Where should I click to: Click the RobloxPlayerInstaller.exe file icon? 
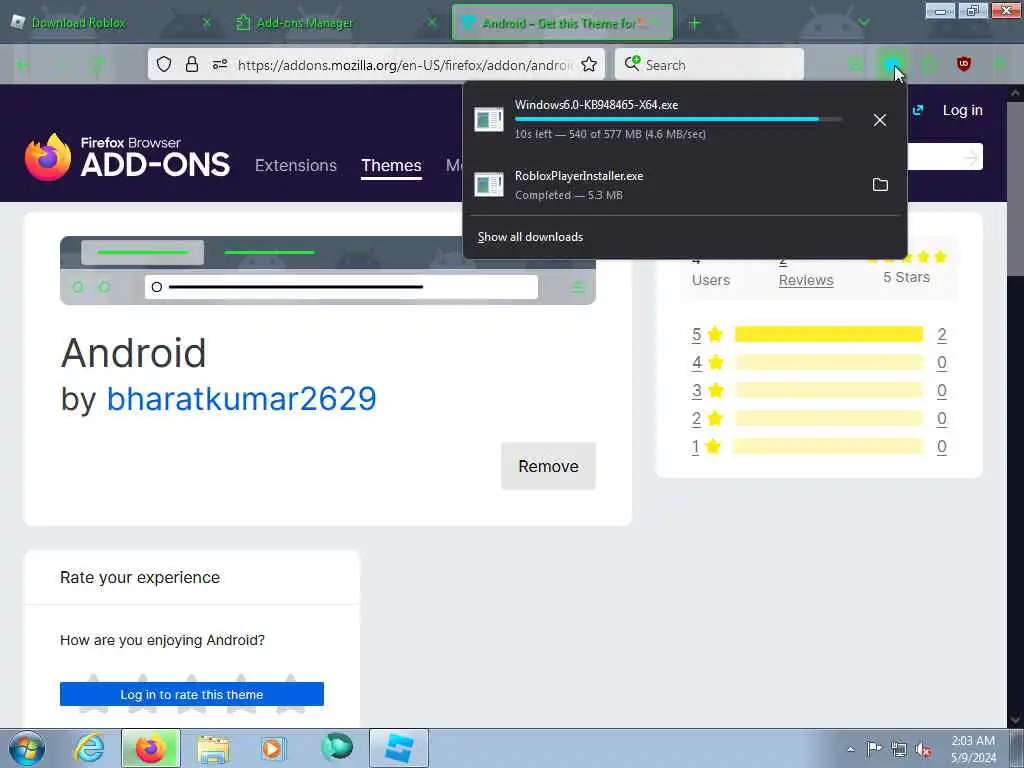[x=488, y=185]
